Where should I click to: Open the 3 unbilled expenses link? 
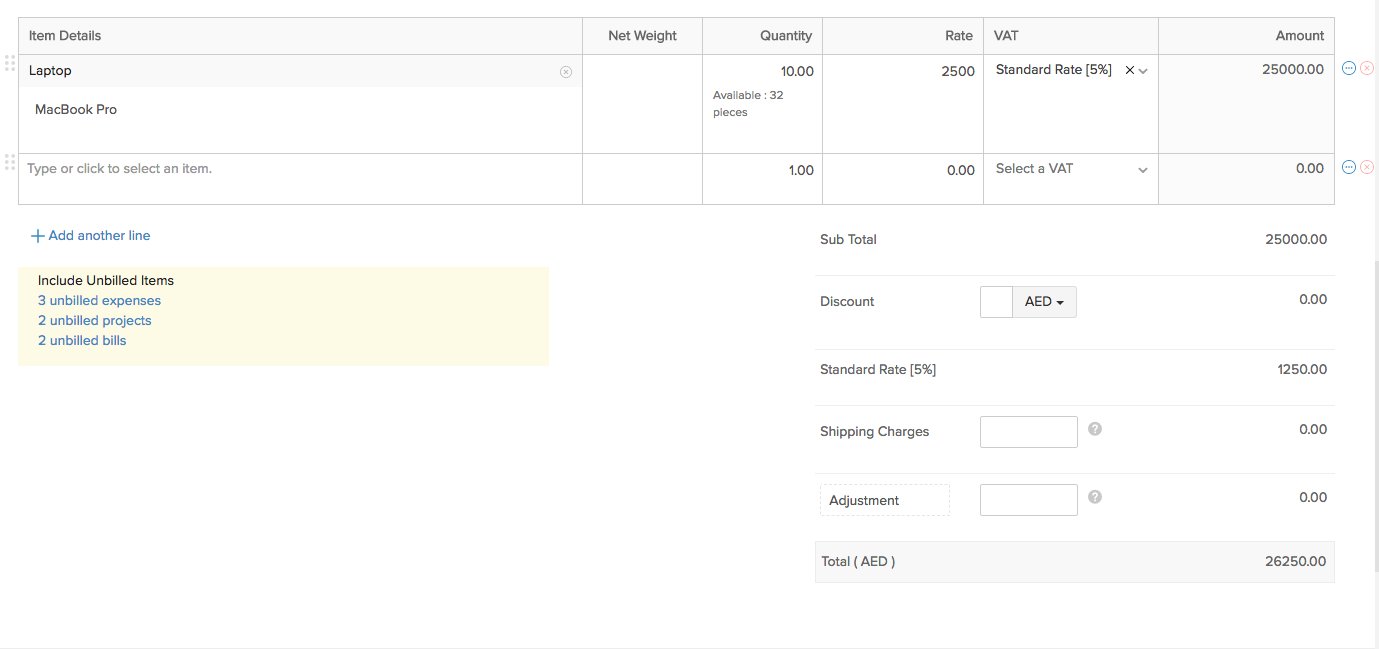(x=98, y=300)
